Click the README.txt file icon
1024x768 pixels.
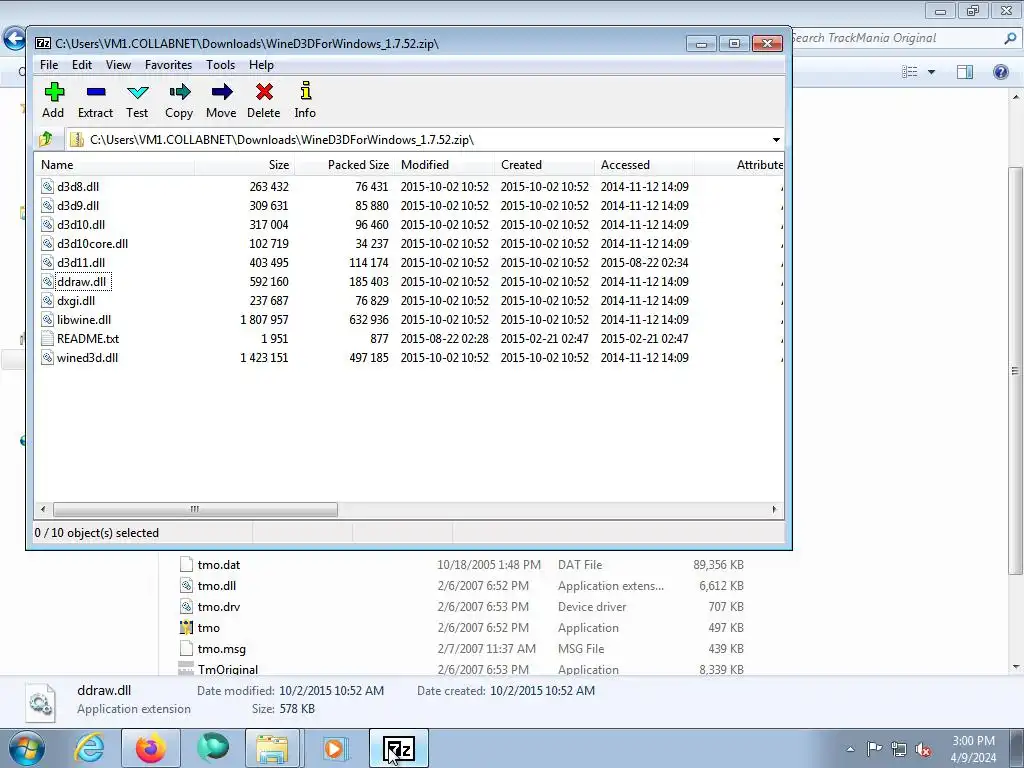pos(47,339)
